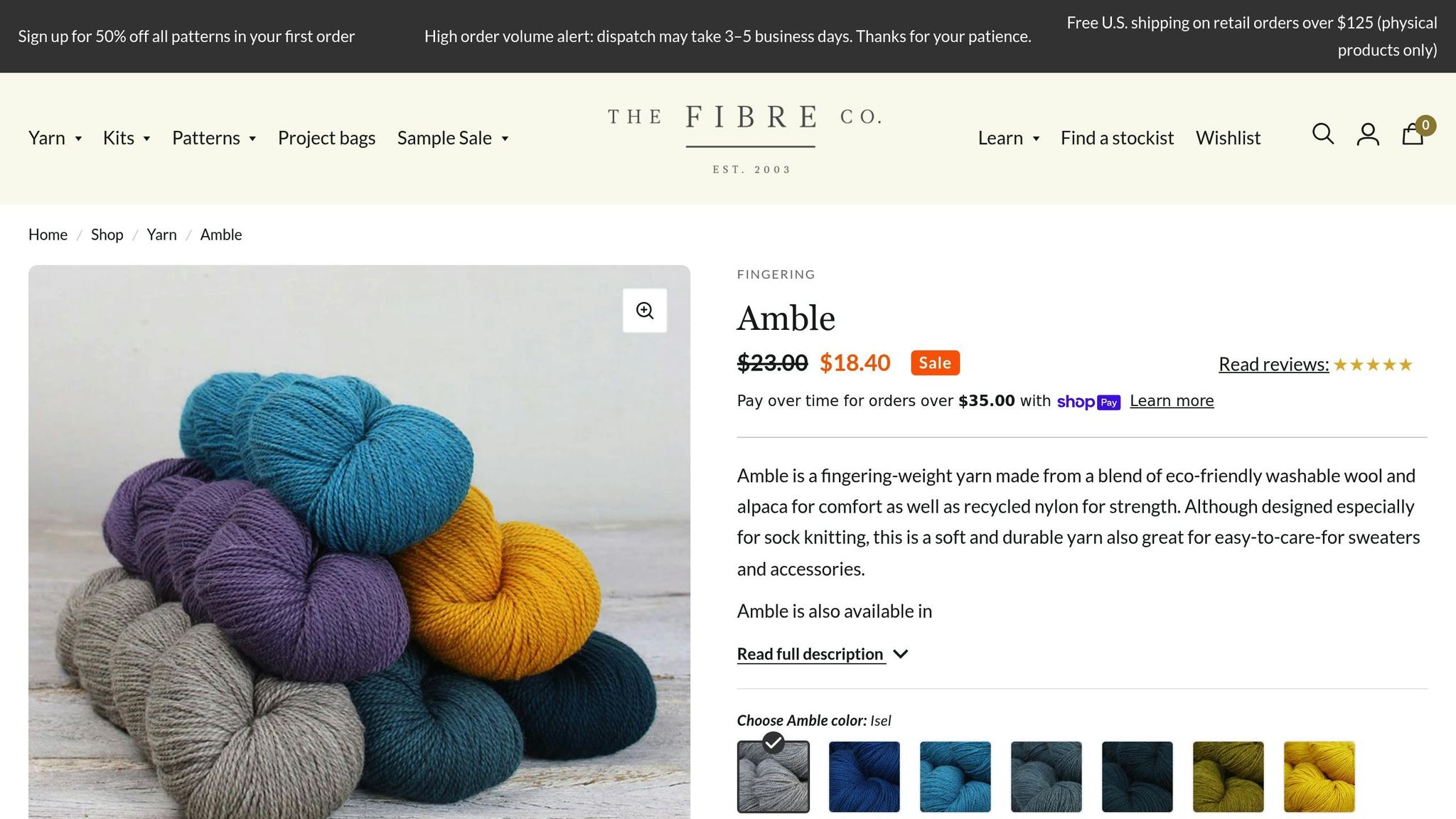Click the five-star rating icons
The image size is (1456, 819).
click(1372, 364)
